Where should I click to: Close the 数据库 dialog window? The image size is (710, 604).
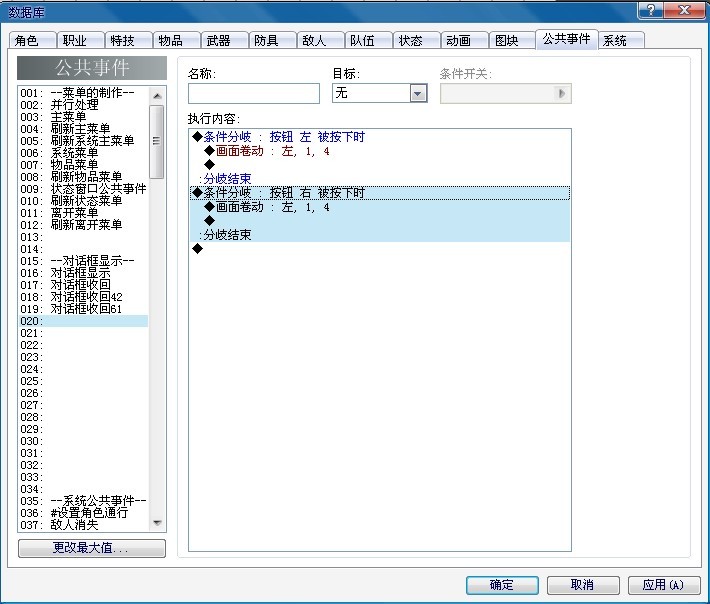(685, 10)
